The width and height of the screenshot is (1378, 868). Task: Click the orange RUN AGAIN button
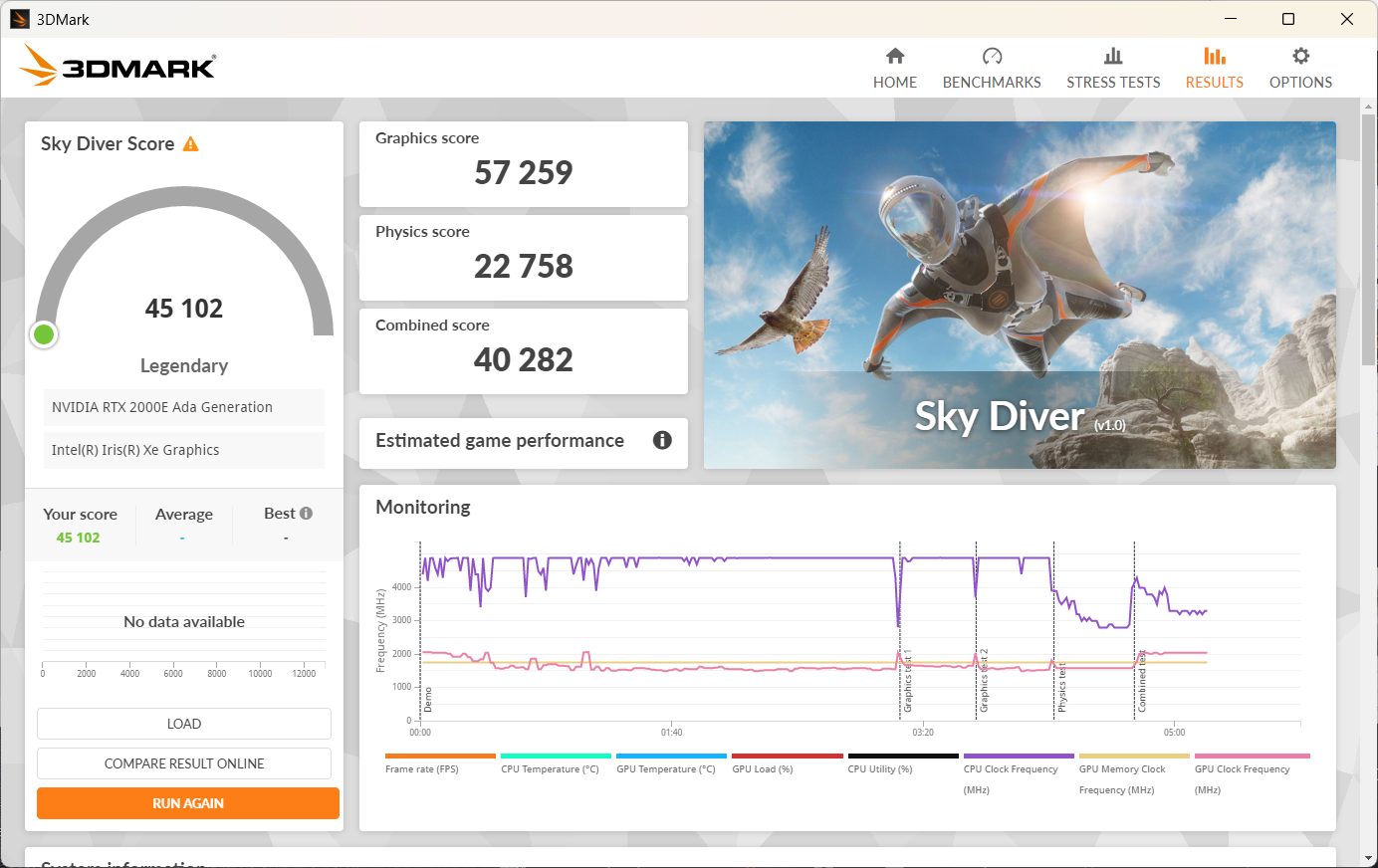click(188, 803)
